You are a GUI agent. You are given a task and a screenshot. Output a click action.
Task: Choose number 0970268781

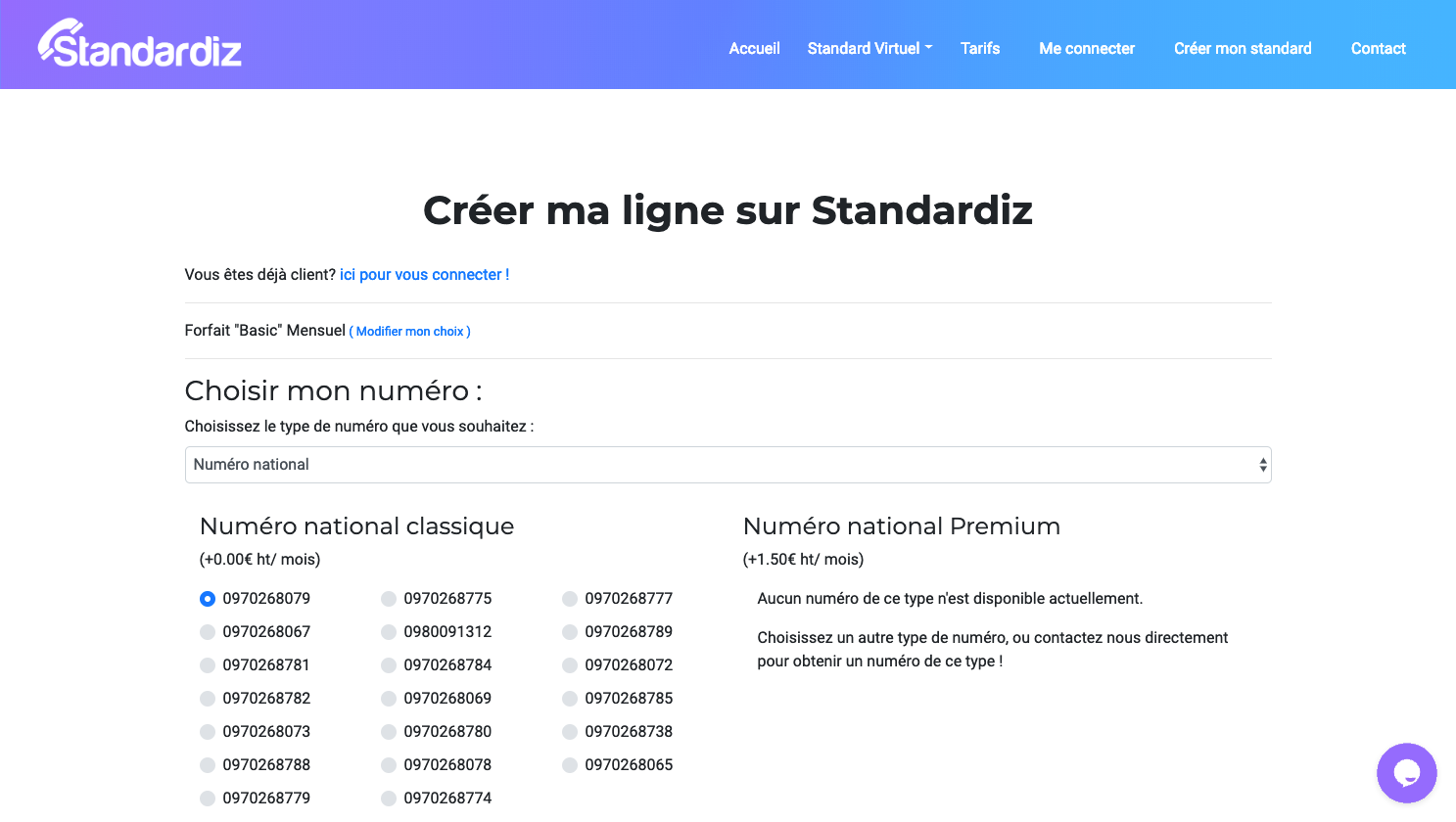coord(208,665)
